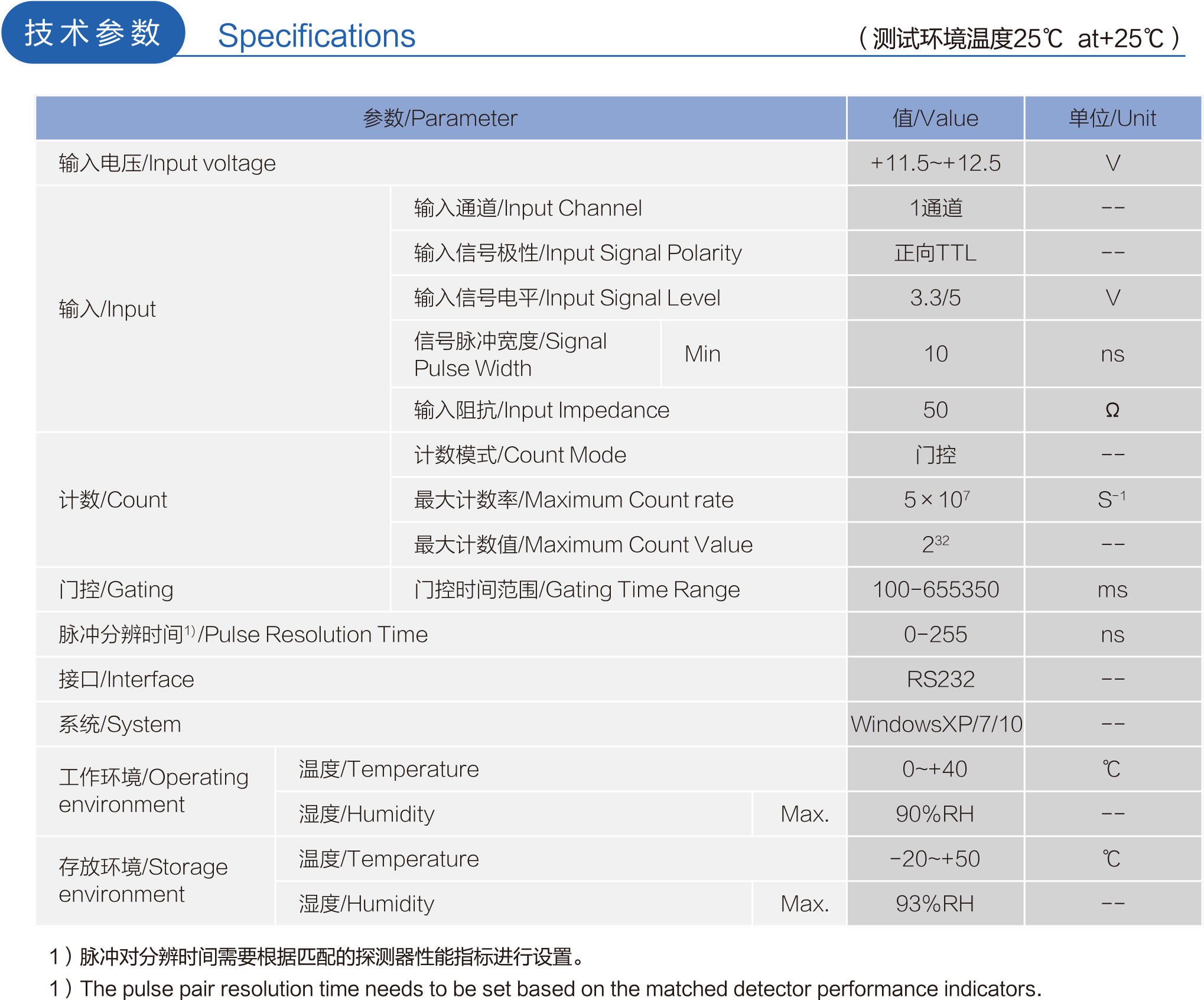Click the 值/Value column header
Screen dimensions: 1204x1000
pos(935,118)
